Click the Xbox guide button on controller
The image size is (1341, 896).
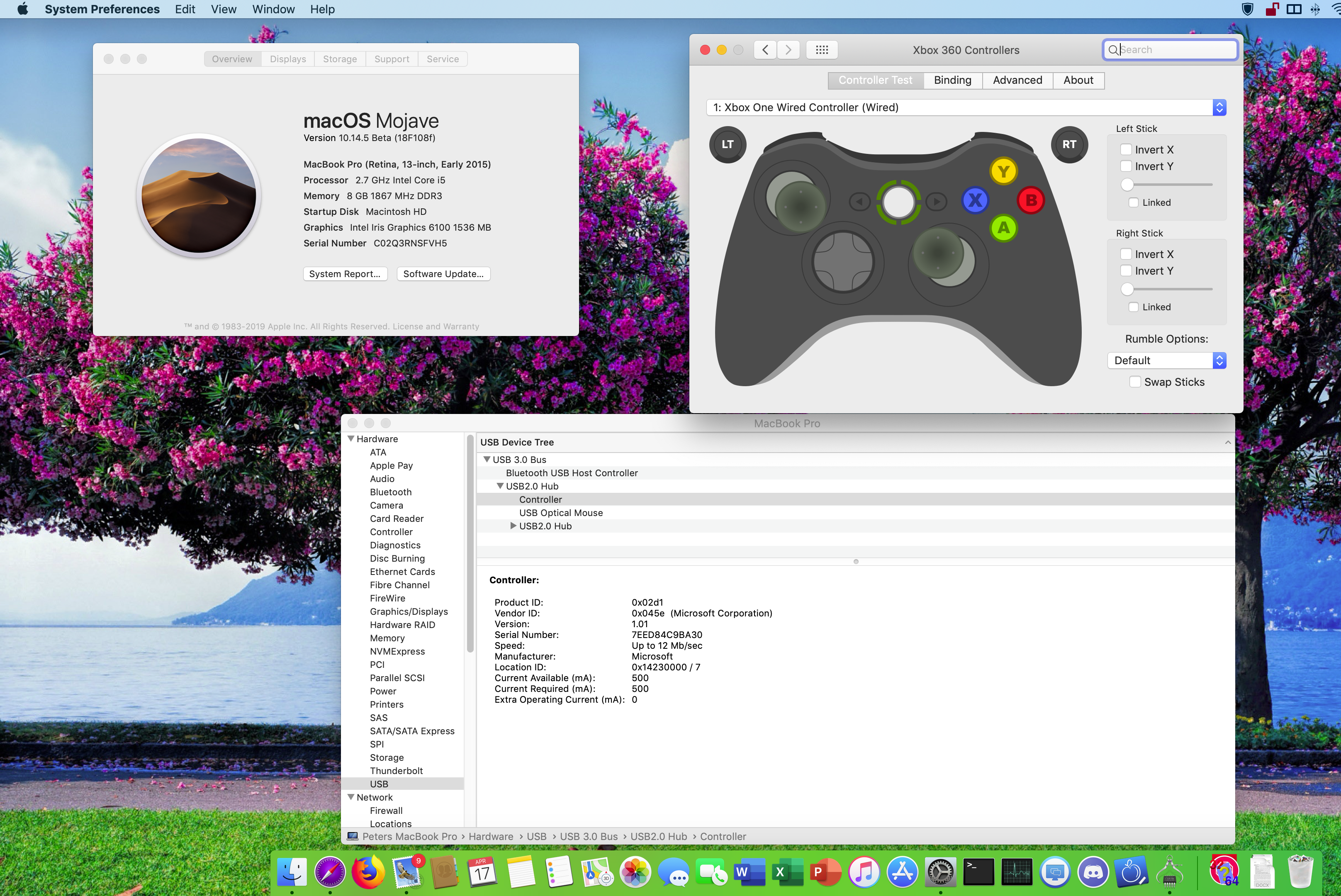898,202
